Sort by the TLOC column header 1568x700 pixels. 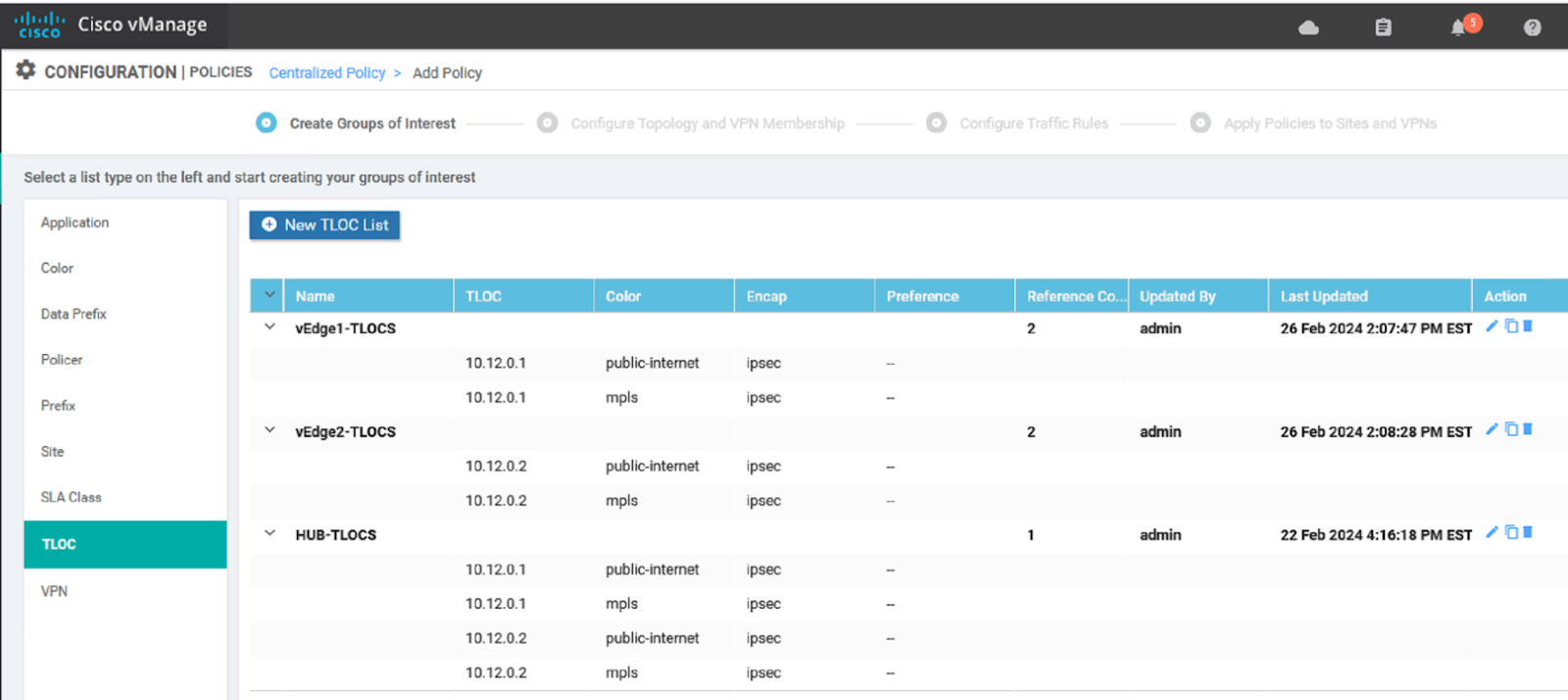click(x=524, y=296)
